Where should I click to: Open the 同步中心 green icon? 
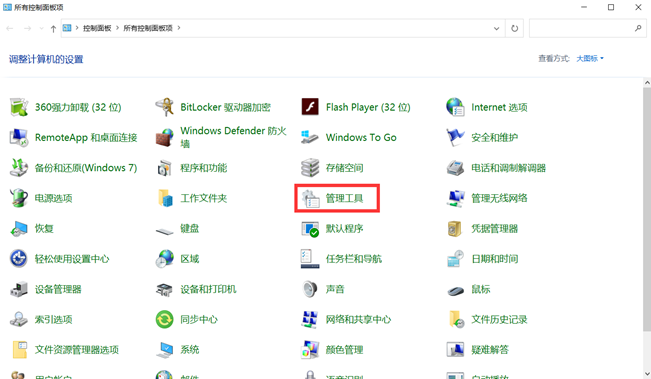tap(164, 319)
